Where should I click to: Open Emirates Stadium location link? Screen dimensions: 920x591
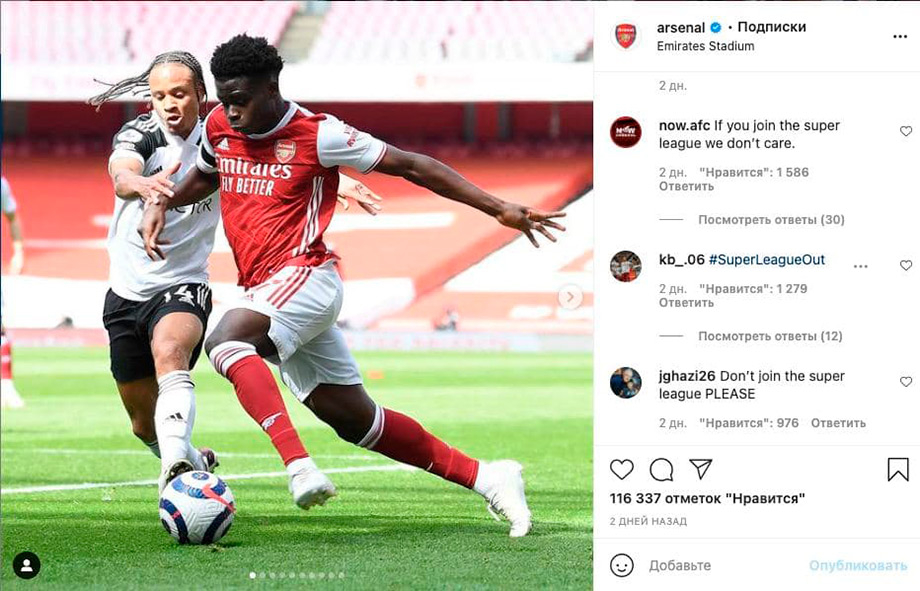tap(705, 46)
